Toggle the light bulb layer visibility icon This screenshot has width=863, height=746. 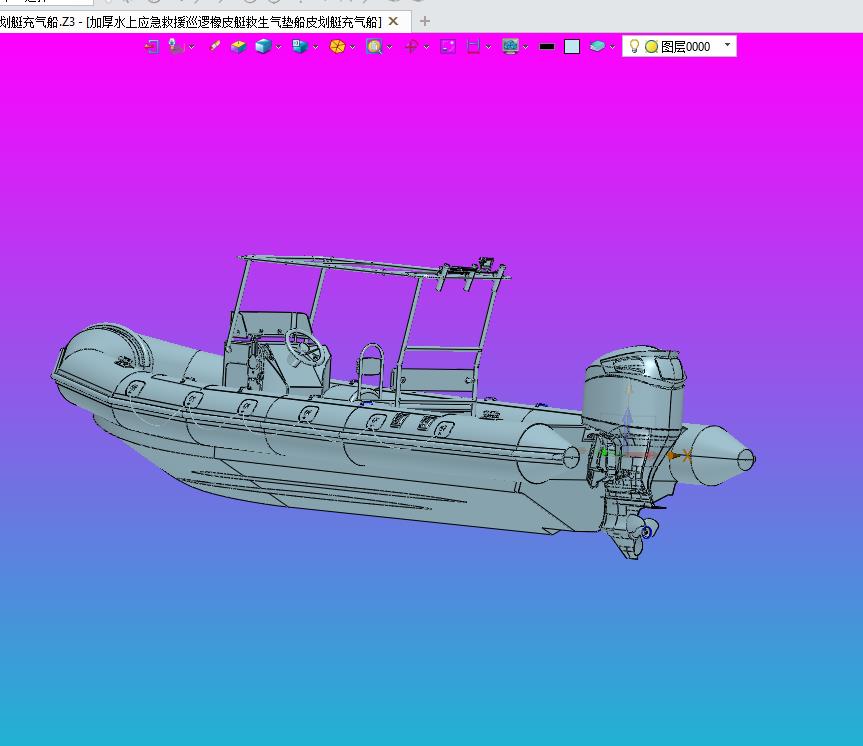point(634,46)
